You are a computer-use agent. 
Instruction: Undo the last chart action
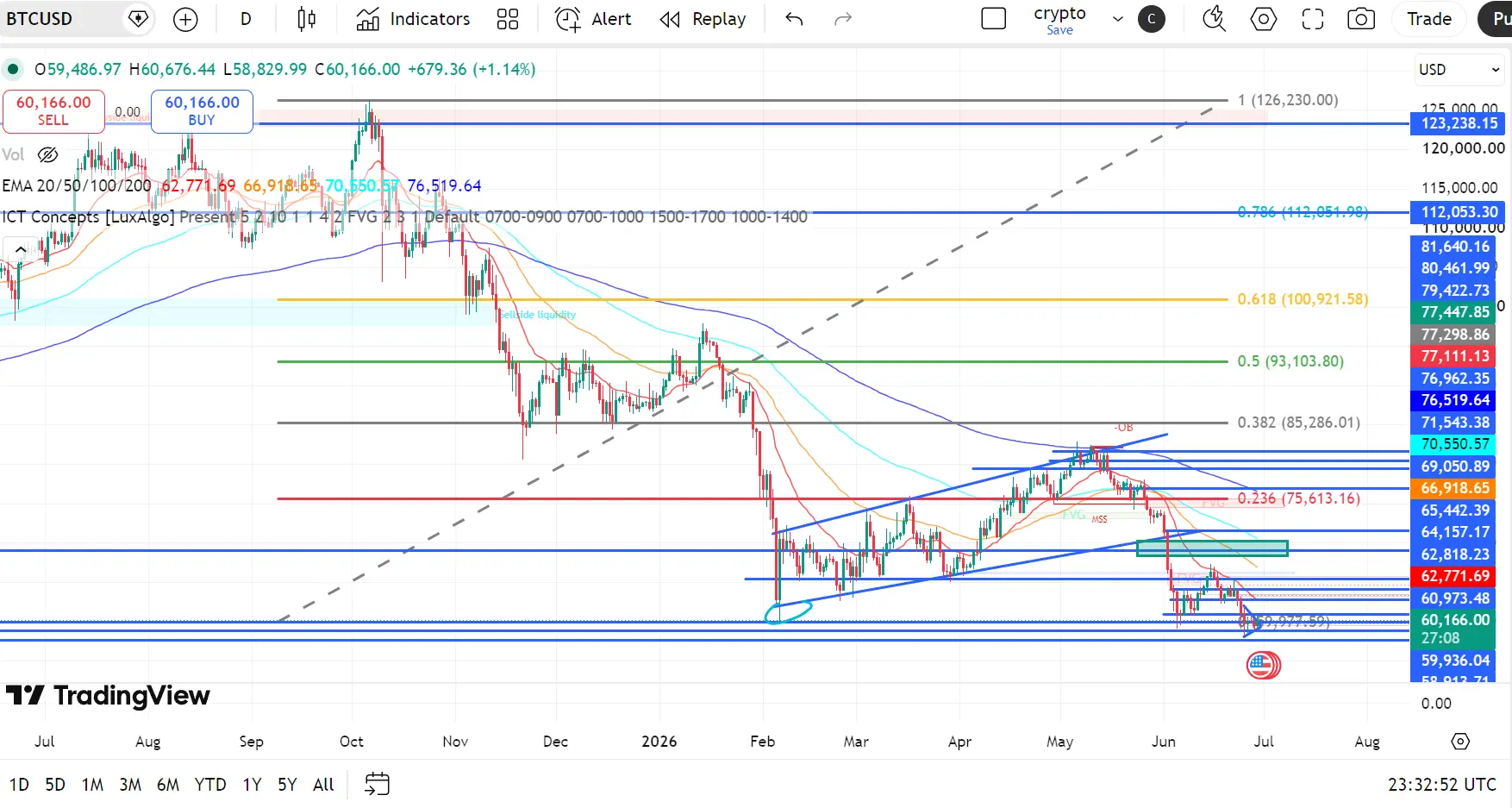coord(794,19)
